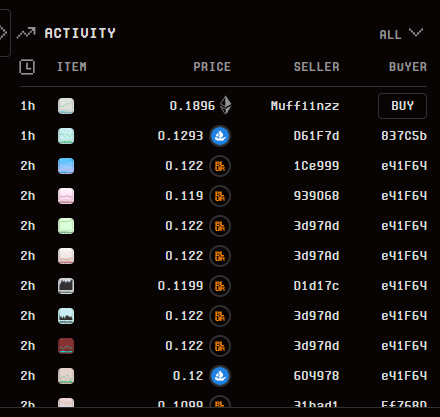Image resolution: width=440 pixels, height=417 pixels.
Task: Click the PRICE column header
Action: (x=212, y=67)
